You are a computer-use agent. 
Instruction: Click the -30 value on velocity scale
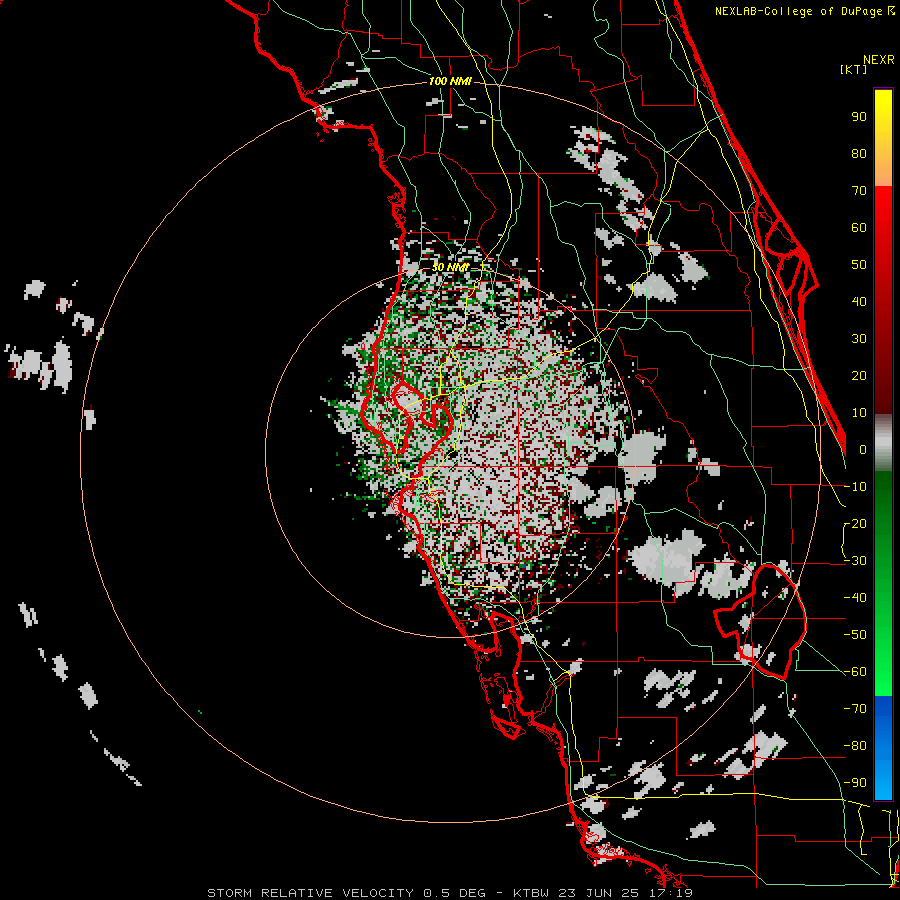coord(855,561)
